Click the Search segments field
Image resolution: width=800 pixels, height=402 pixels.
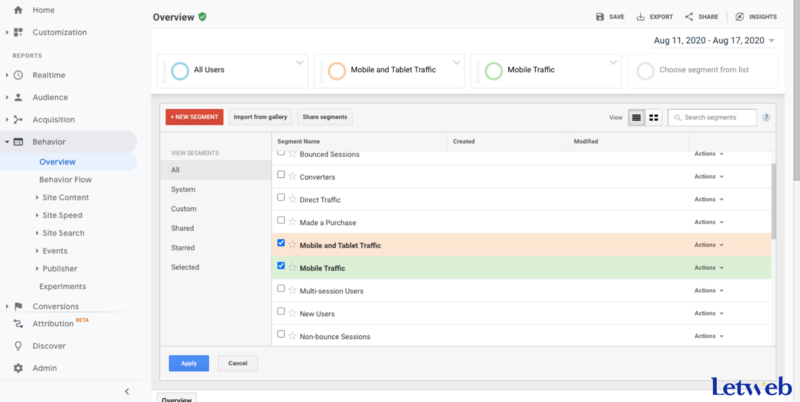[712, 117]
